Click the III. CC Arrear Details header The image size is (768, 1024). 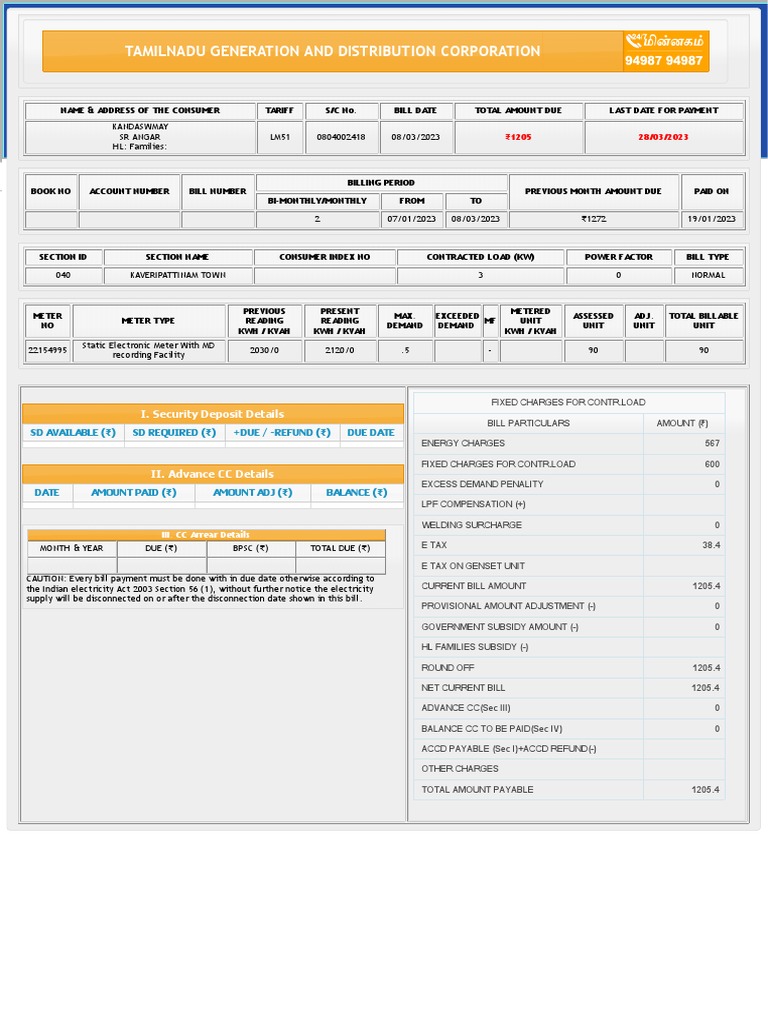[x=206, y=535]
